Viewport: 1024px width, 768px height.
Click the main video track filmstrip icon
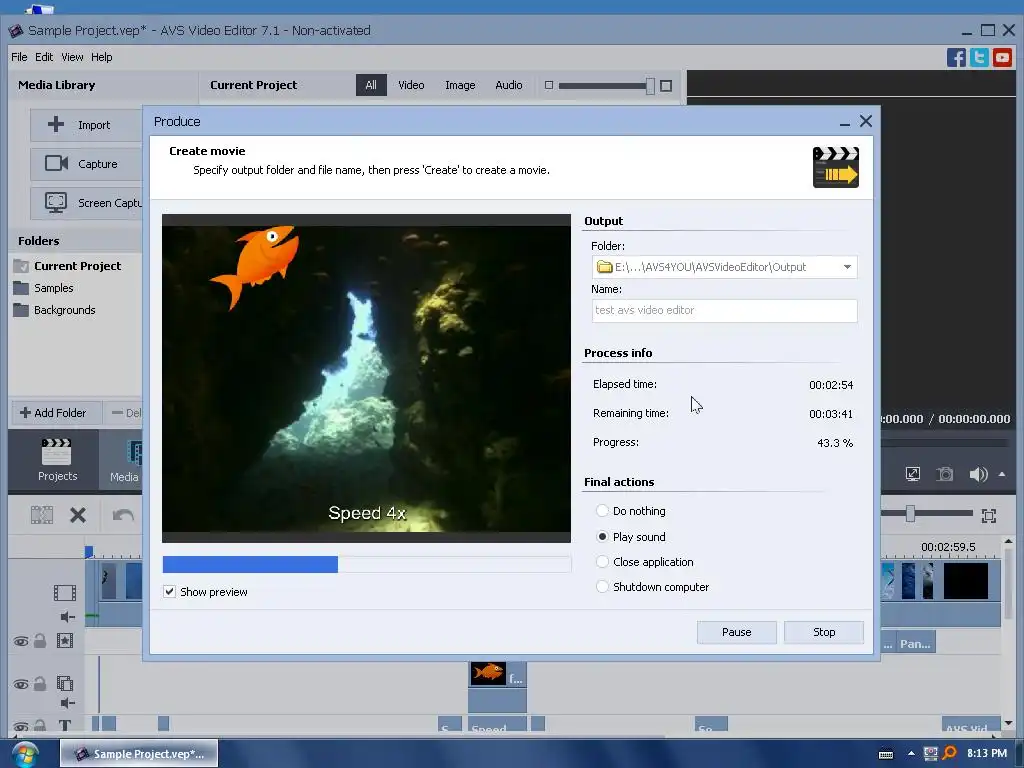65,592
